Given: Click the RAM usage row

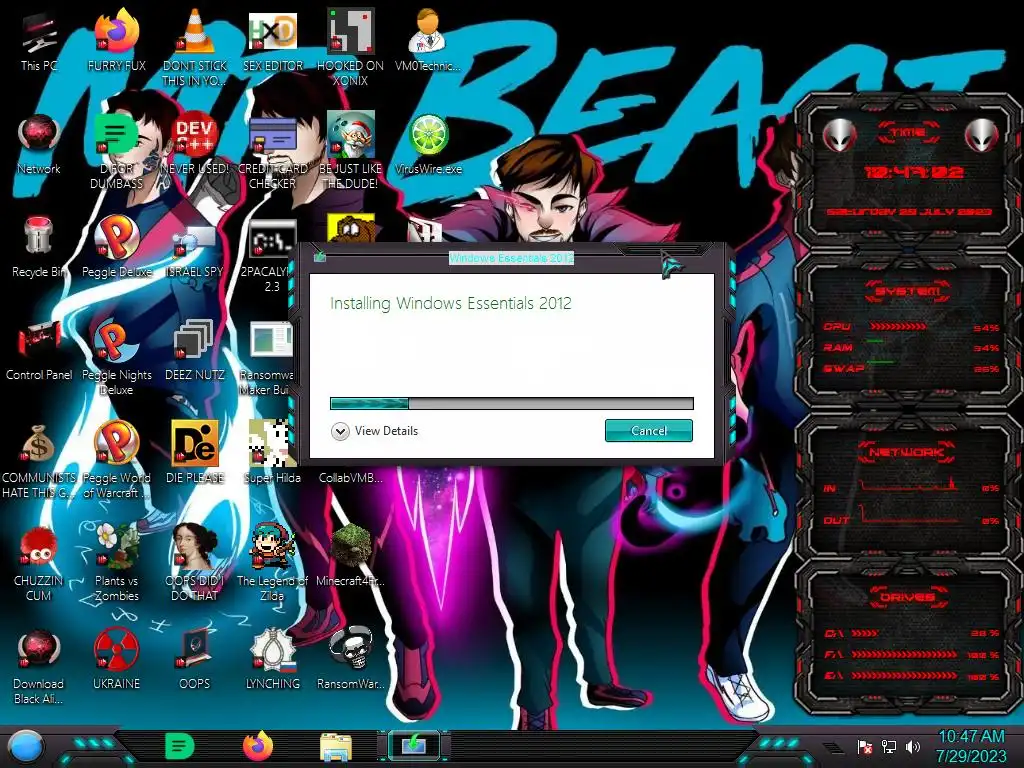Looking at the screenshot, I should tap(911, 347).
